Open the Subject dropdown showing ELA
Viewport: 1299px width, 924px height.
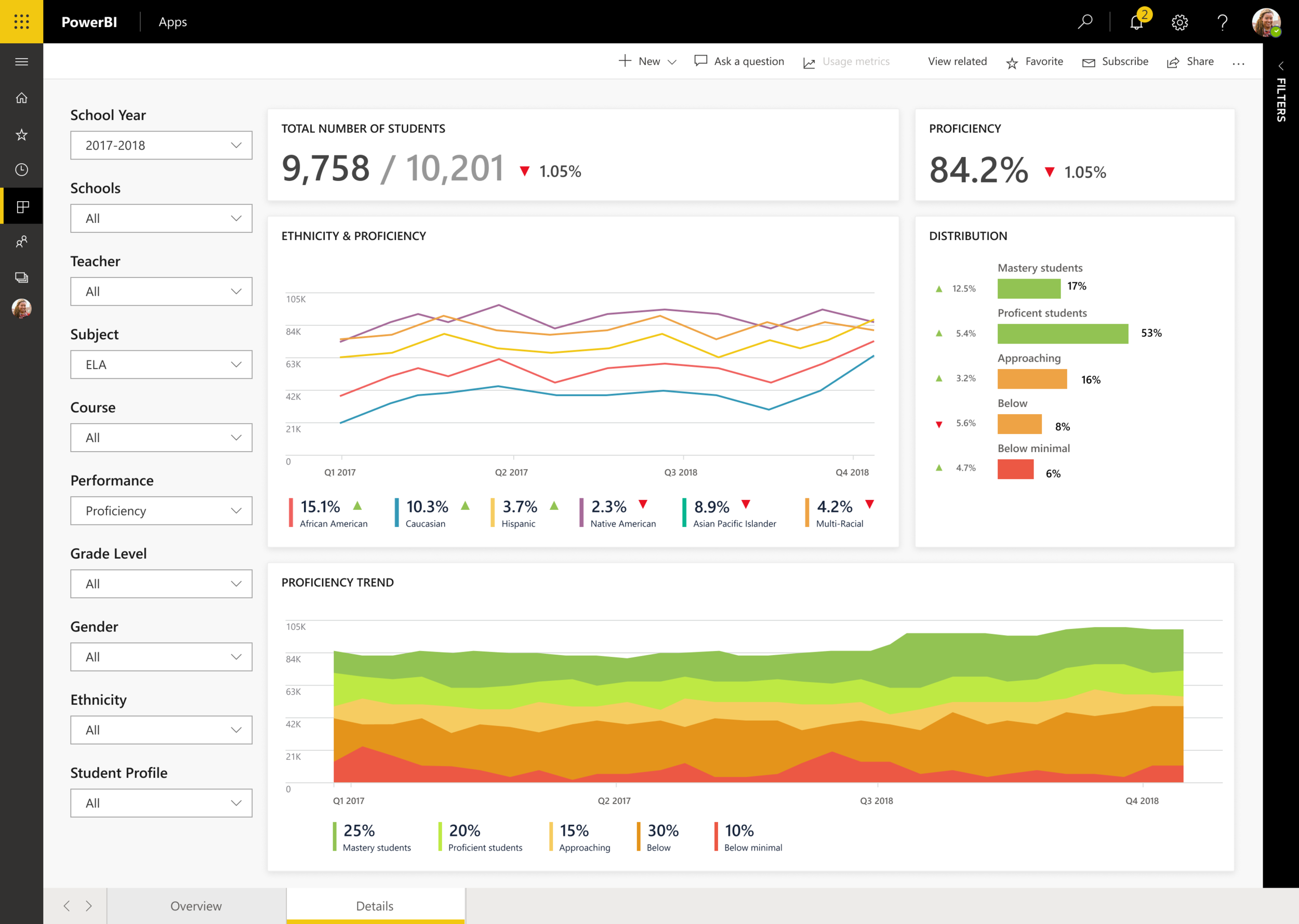161,364
